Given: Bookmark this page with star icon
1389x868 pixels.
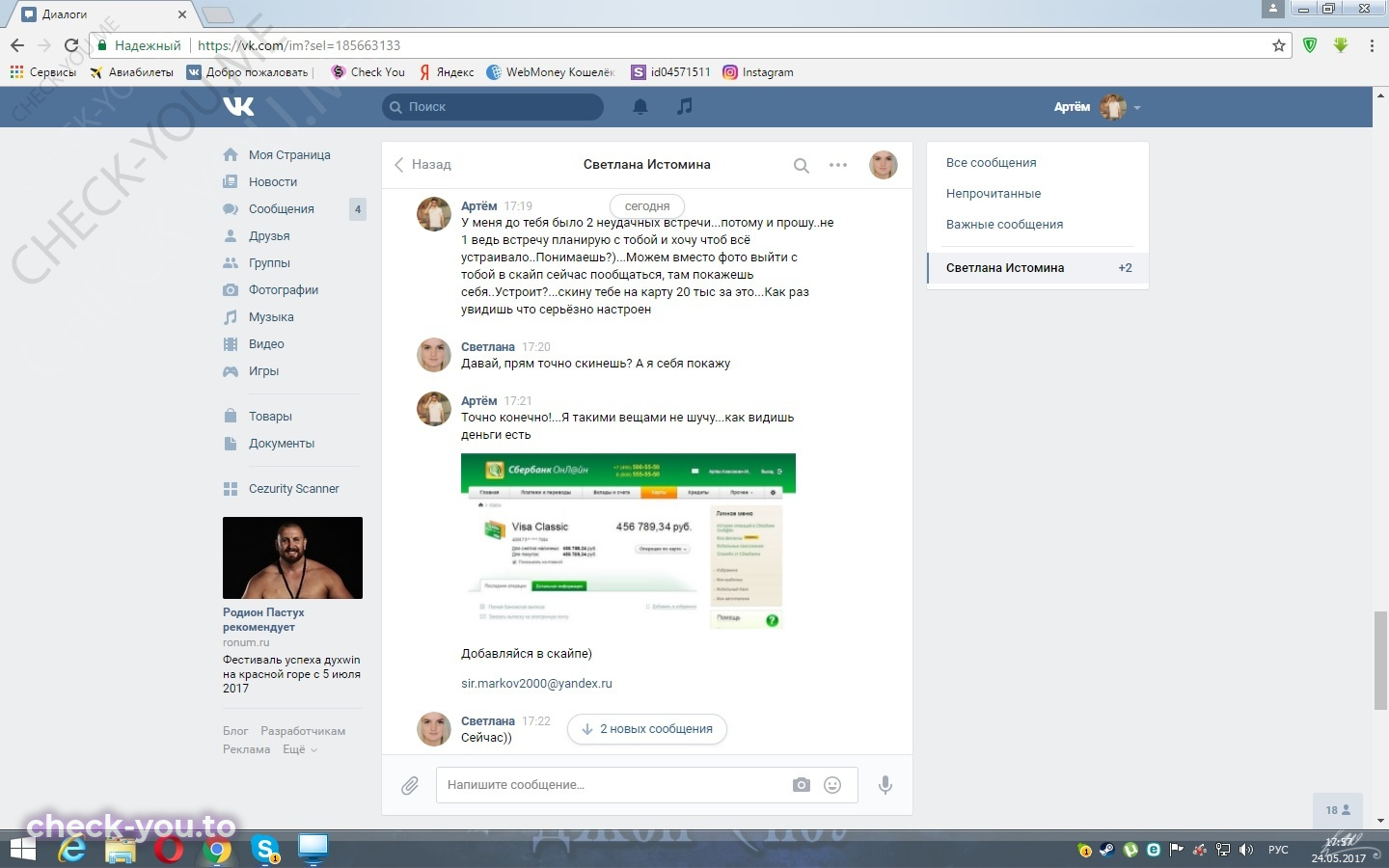Looking at the screenshot, I should (1279, 45).
